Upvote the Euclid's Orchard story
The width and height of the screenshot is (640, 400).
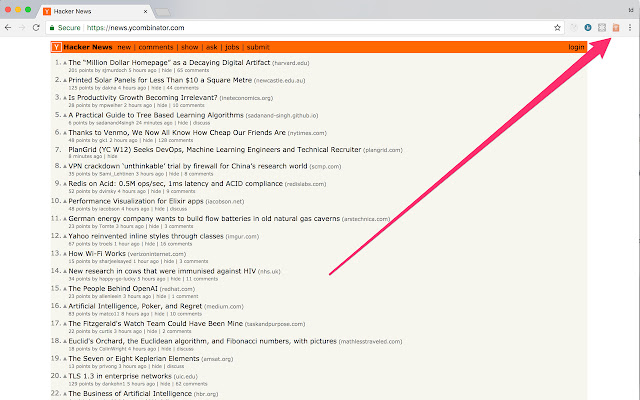[64, 342]
